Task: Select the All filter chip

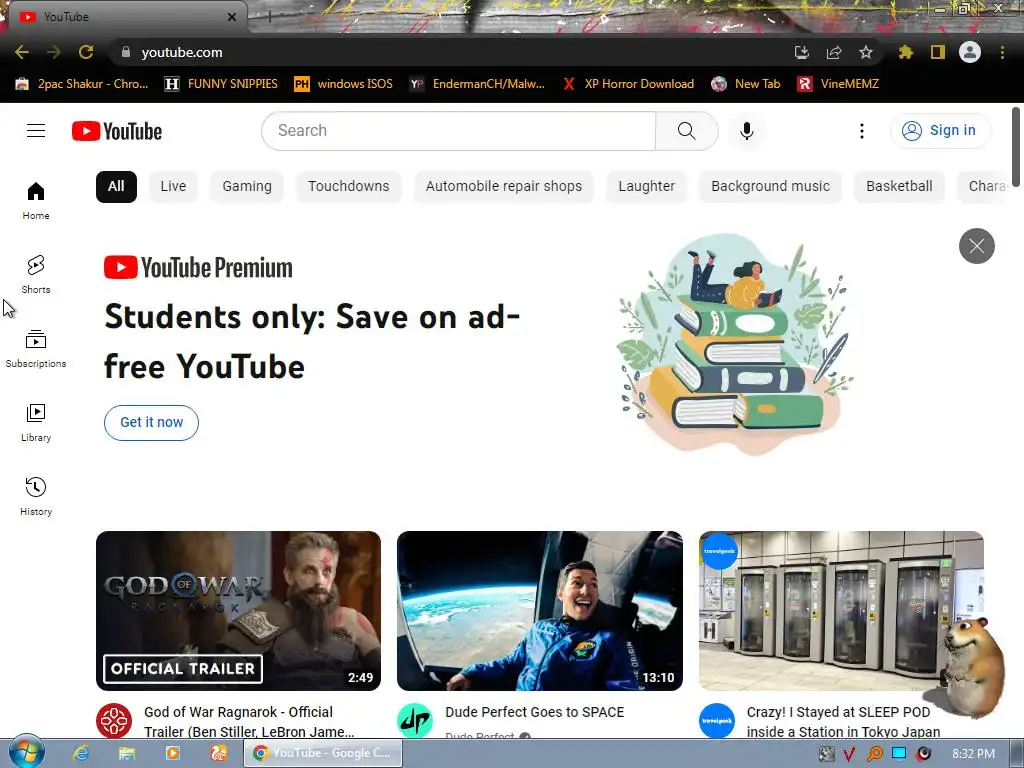Action: point(116,186)
